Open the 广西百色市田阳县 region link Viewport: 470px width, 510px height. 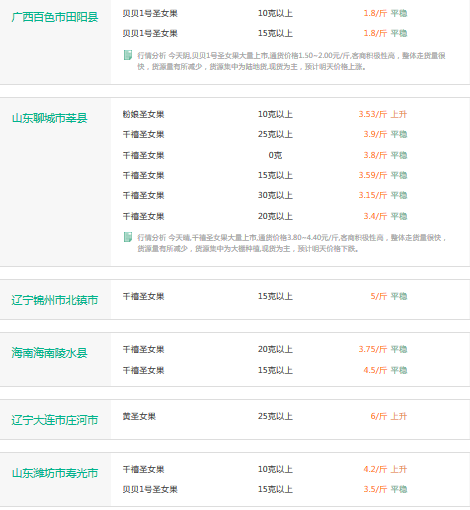point(55,17)
